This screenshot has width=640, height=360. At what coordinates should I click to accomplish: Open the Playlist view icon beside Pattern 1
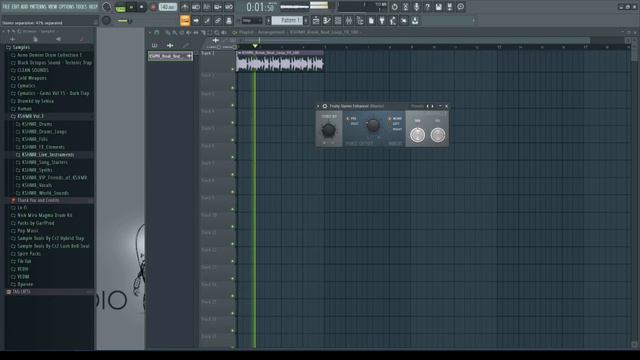pos(316,20)
